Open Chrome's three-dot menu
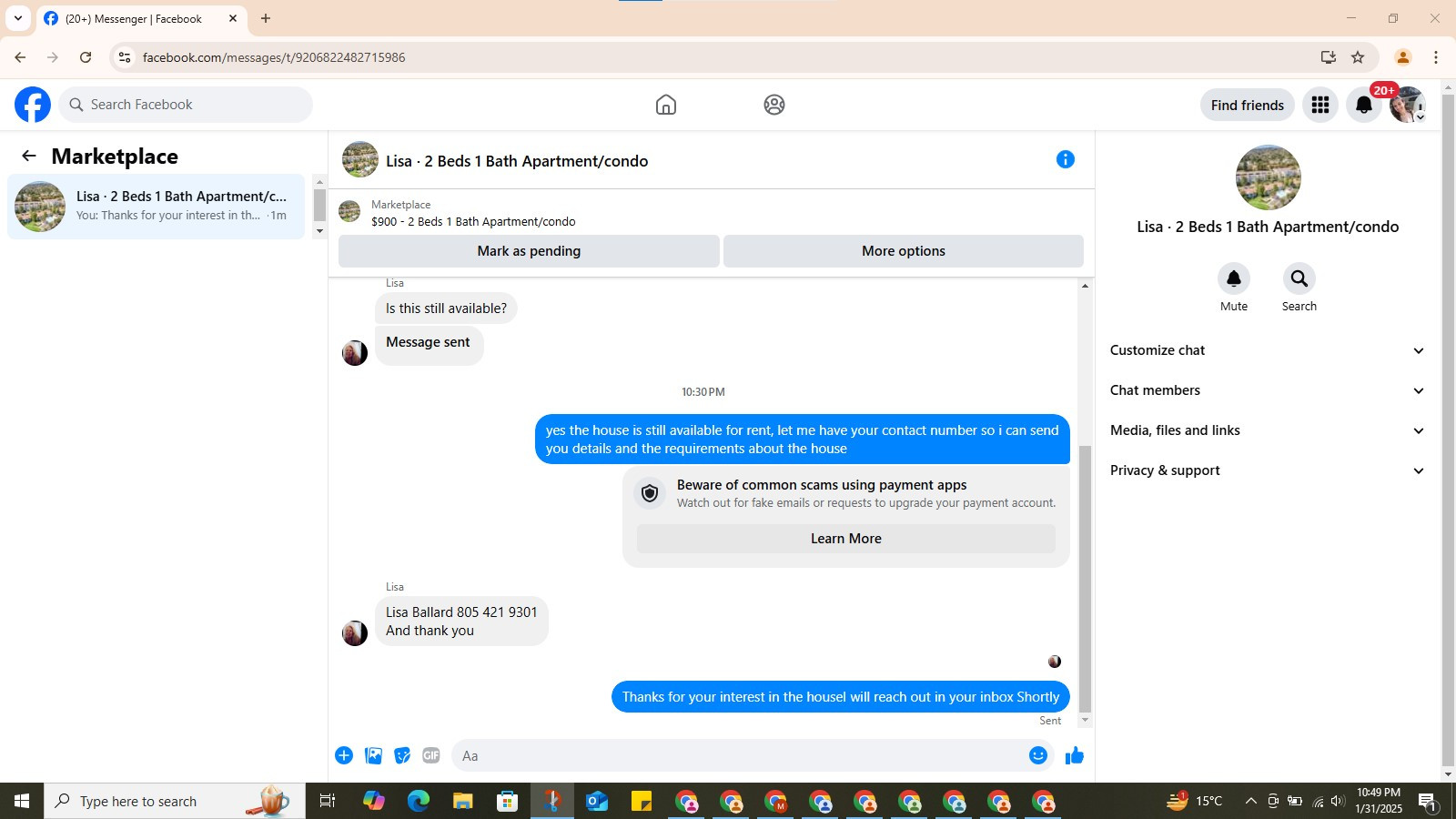Screen dimensions: 1456x819 click(1436, 57)
